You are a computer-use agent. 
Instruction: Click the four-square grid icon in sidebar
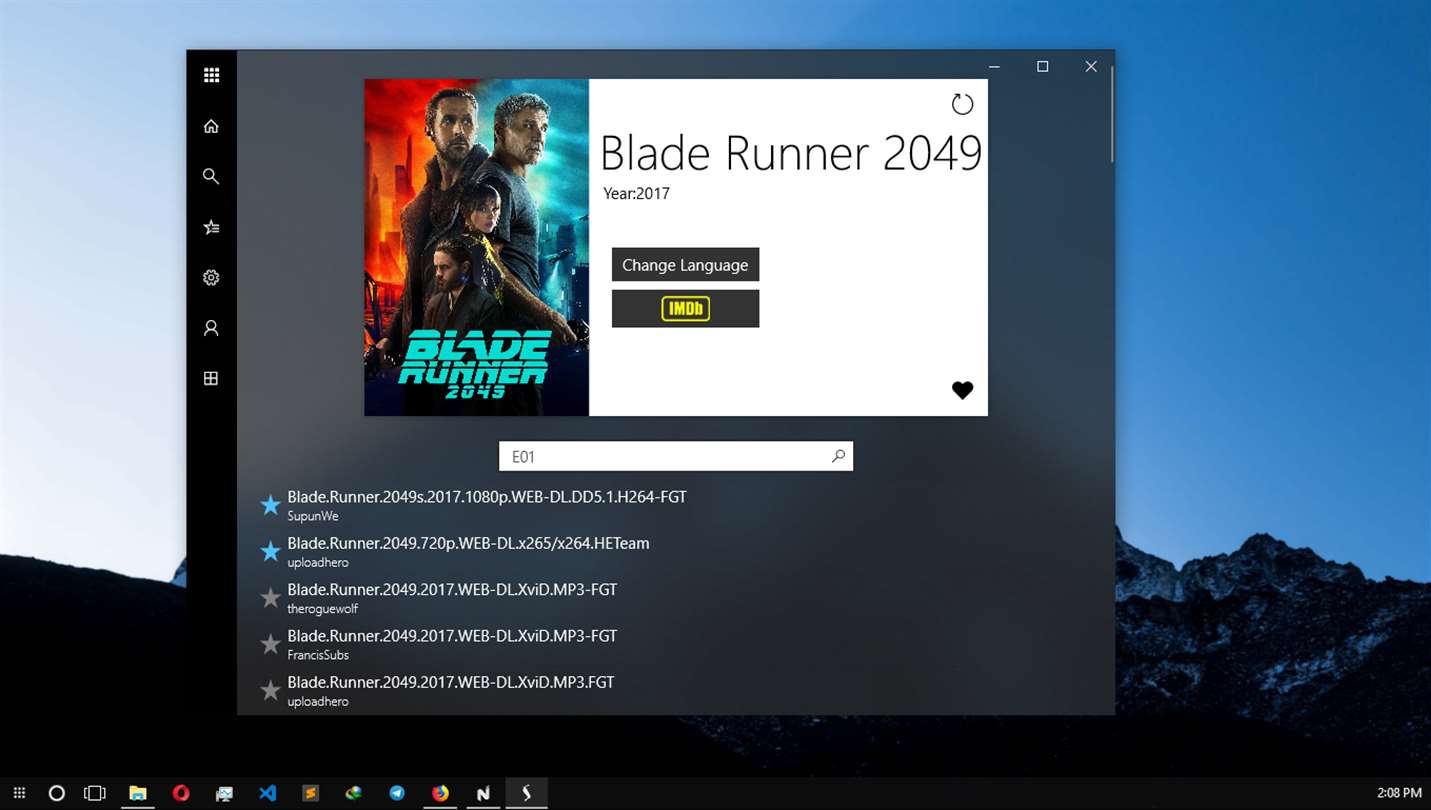211,379
